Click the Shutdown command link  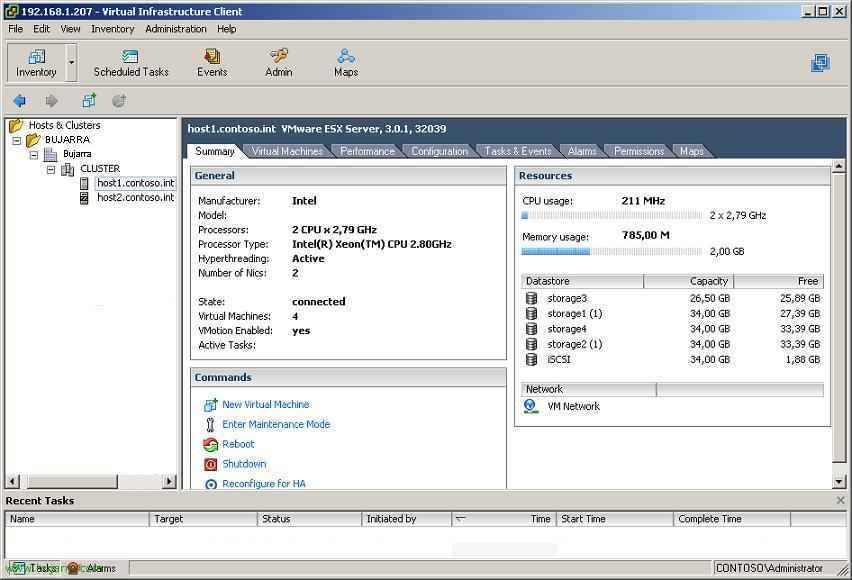tap(244, 464)
